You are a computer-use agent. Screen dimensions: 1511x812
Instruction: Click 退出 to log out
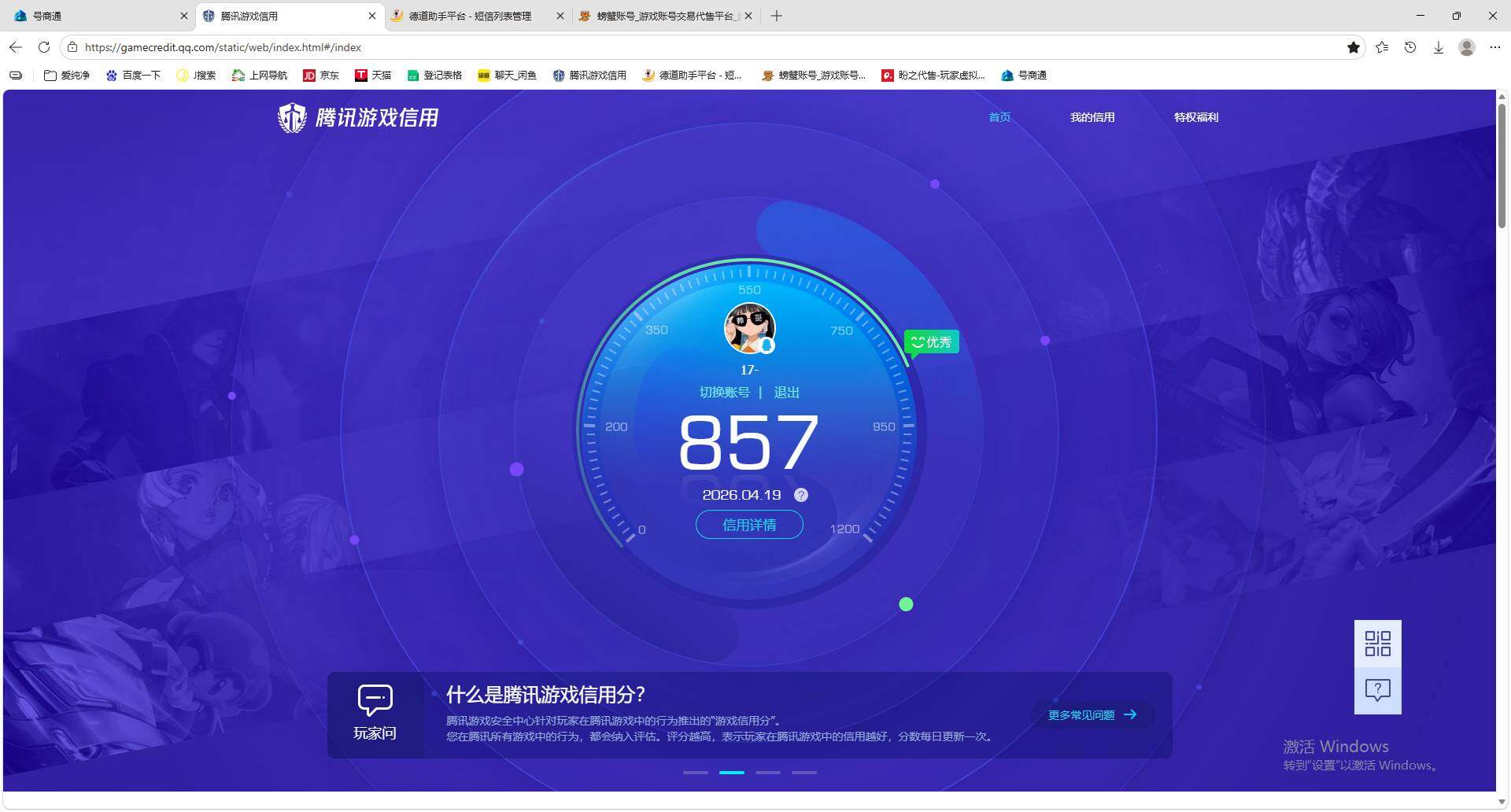click(786, 392)
